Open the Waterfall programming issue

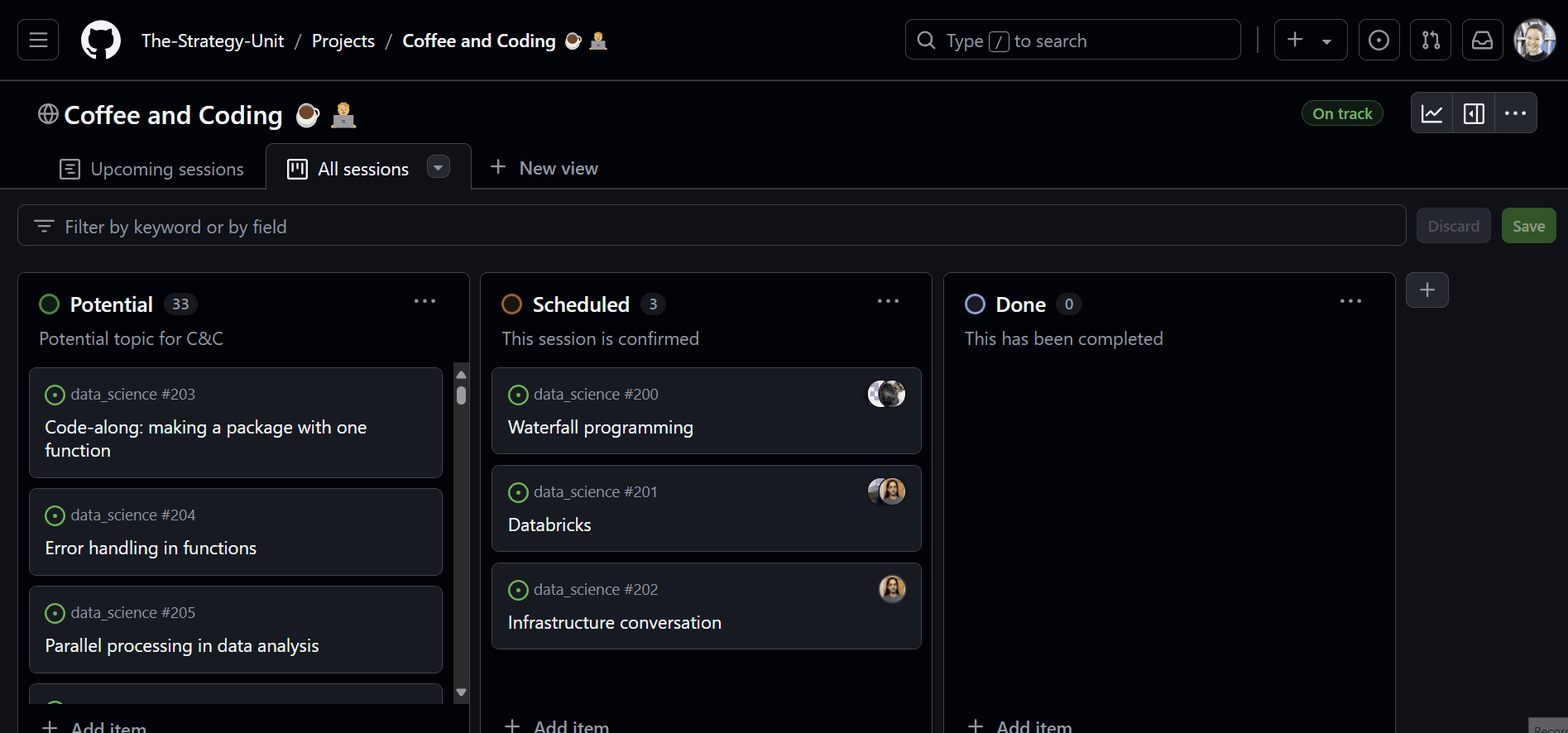pyautogui.click(x=600, y=428)
